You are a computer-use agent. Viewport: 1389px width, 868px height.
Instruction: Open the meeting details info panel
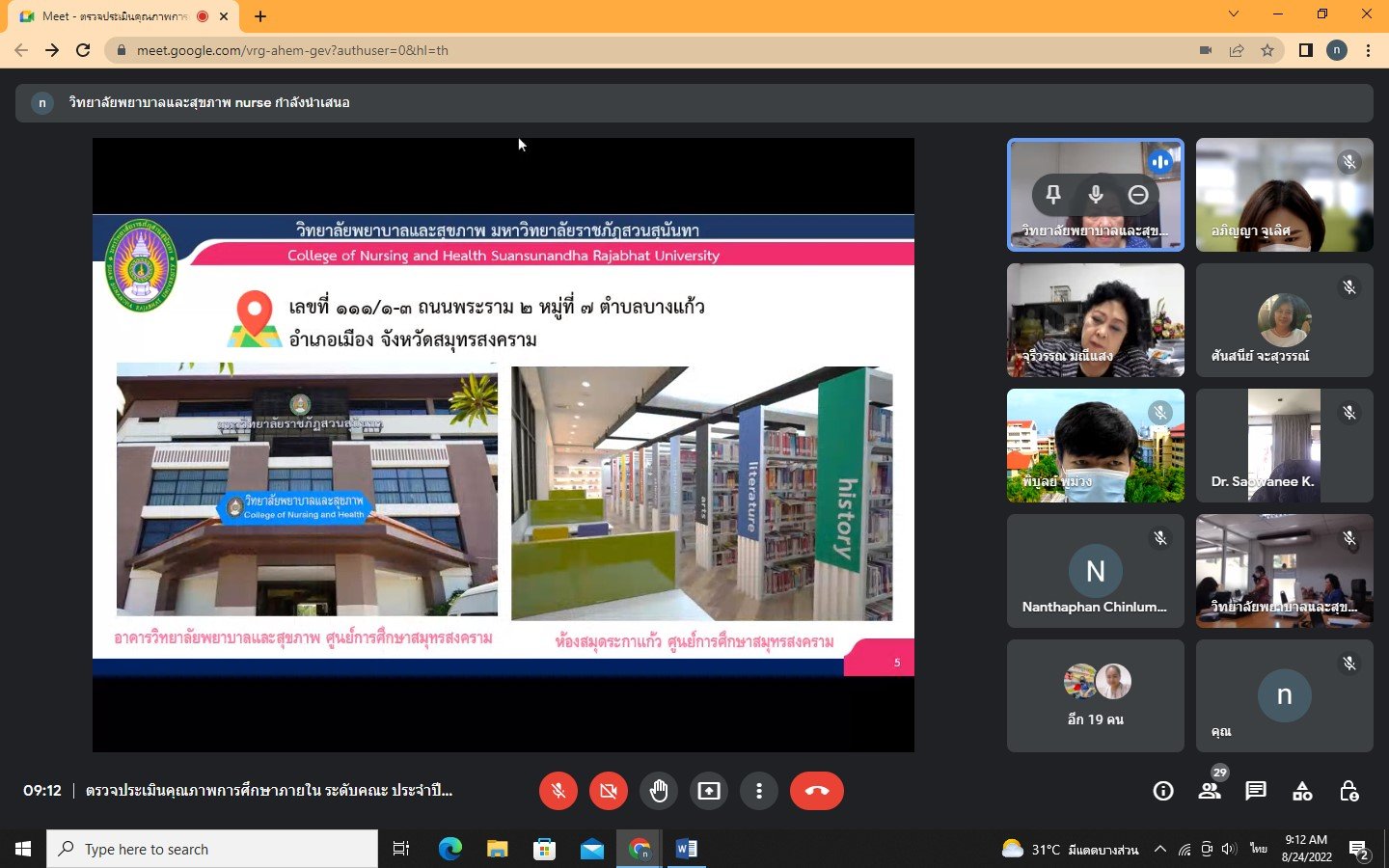pos(1163,791)
